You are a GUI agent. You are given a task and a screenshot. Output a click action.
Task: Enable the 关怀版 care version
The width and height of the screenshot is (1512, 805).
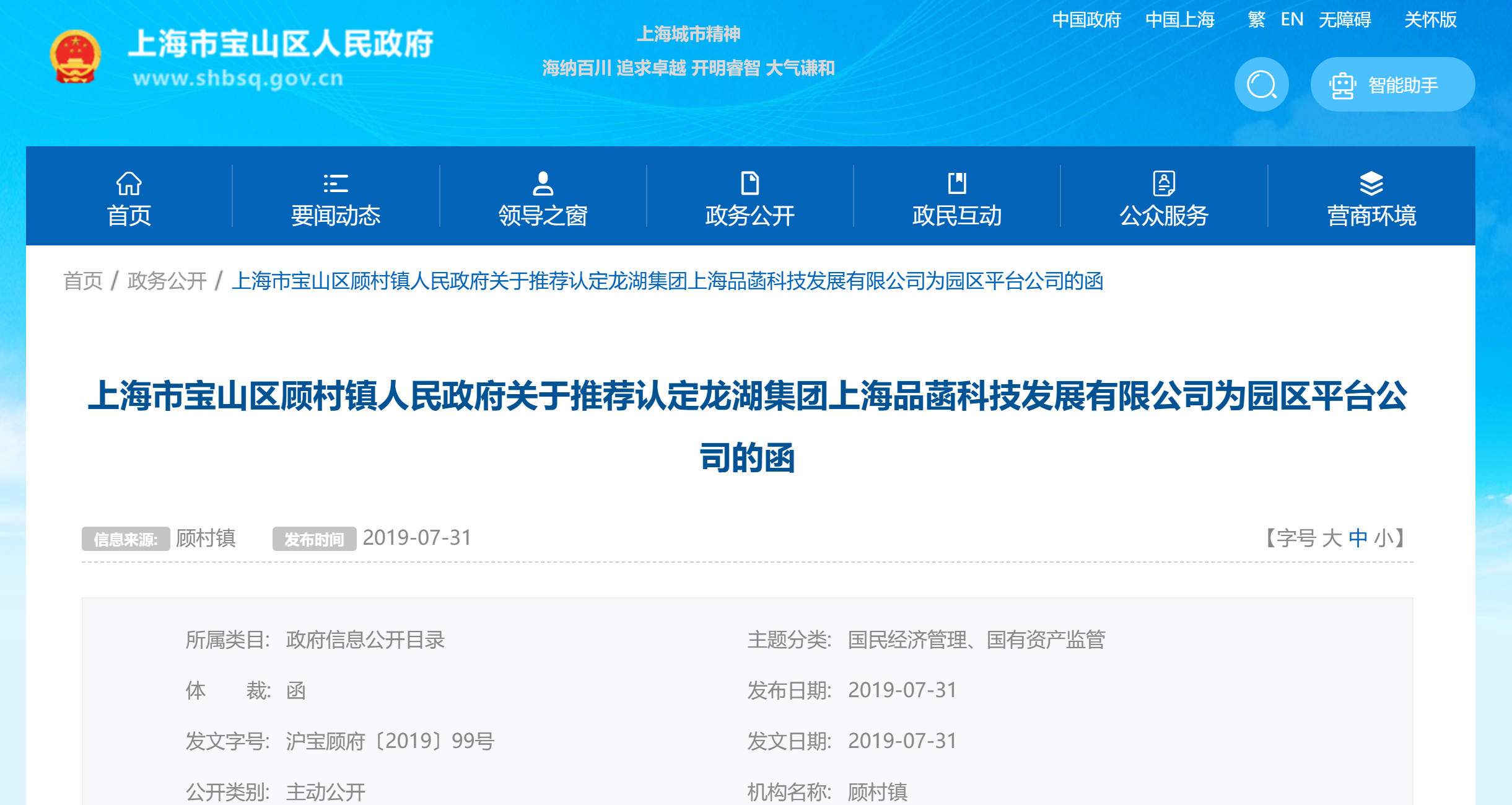(x=1430, y=20)
